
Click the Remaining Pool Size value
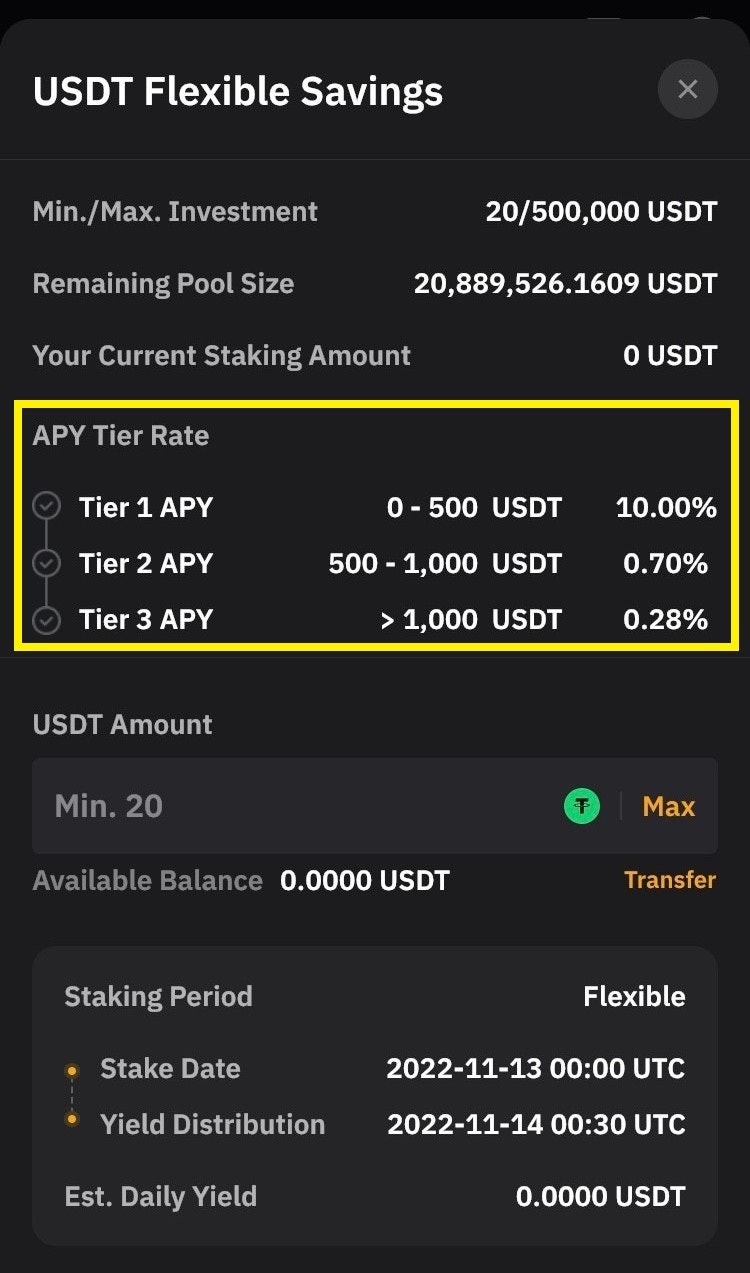pos(565,284)
